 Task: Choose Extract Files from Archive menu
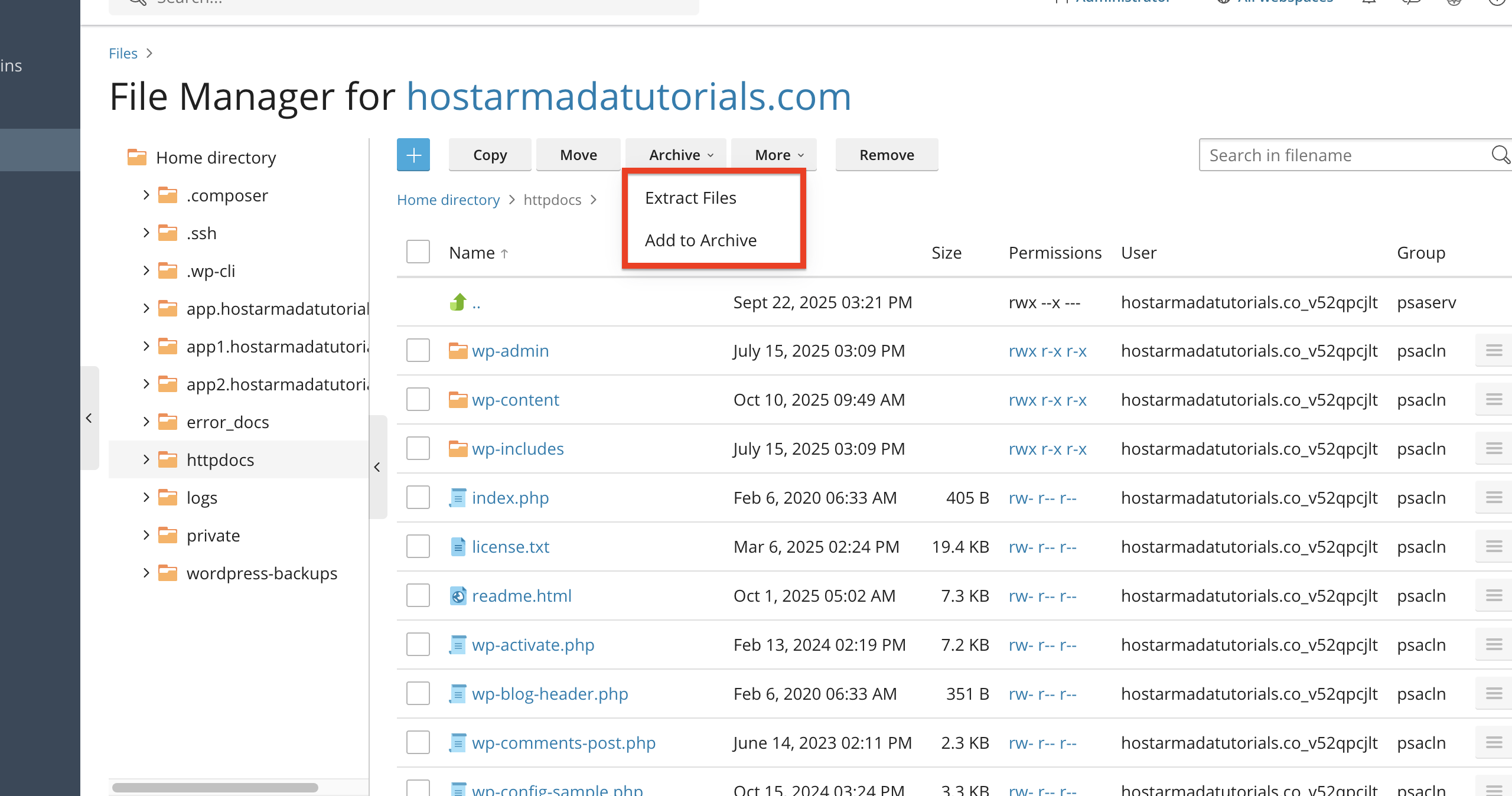pos(690,198)
